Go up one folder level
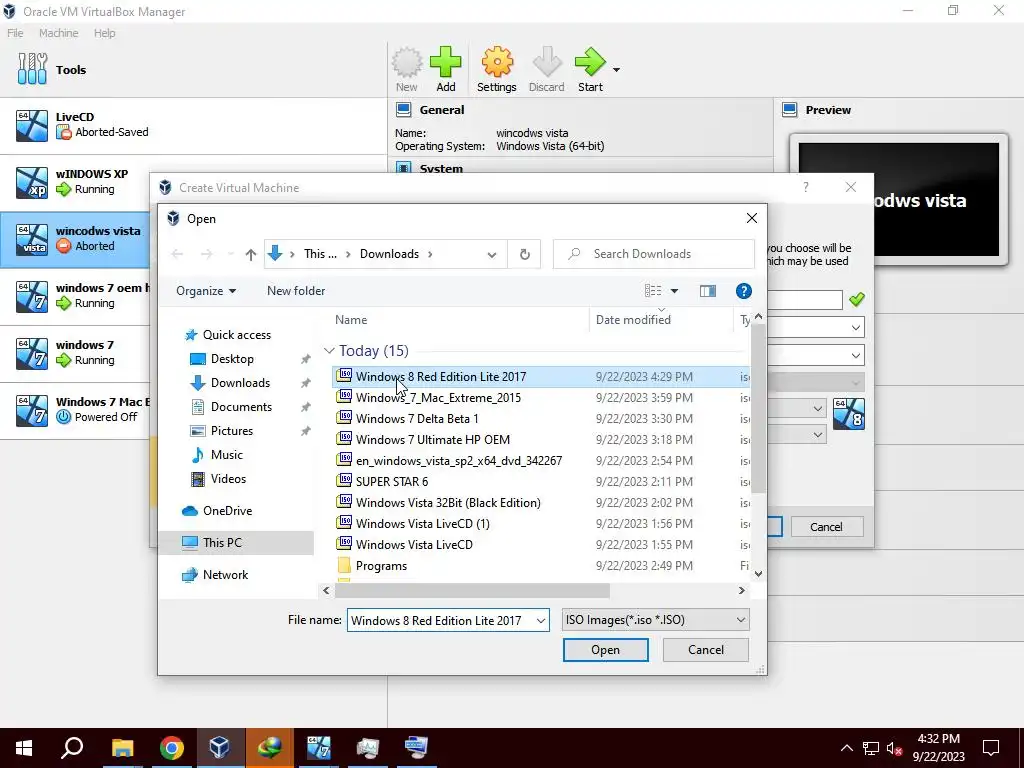 251,254
